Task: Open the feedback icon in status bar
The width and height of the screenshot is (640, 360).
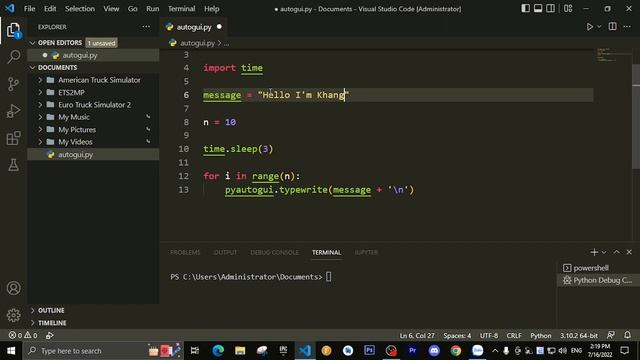Action: tap(611, 336)
